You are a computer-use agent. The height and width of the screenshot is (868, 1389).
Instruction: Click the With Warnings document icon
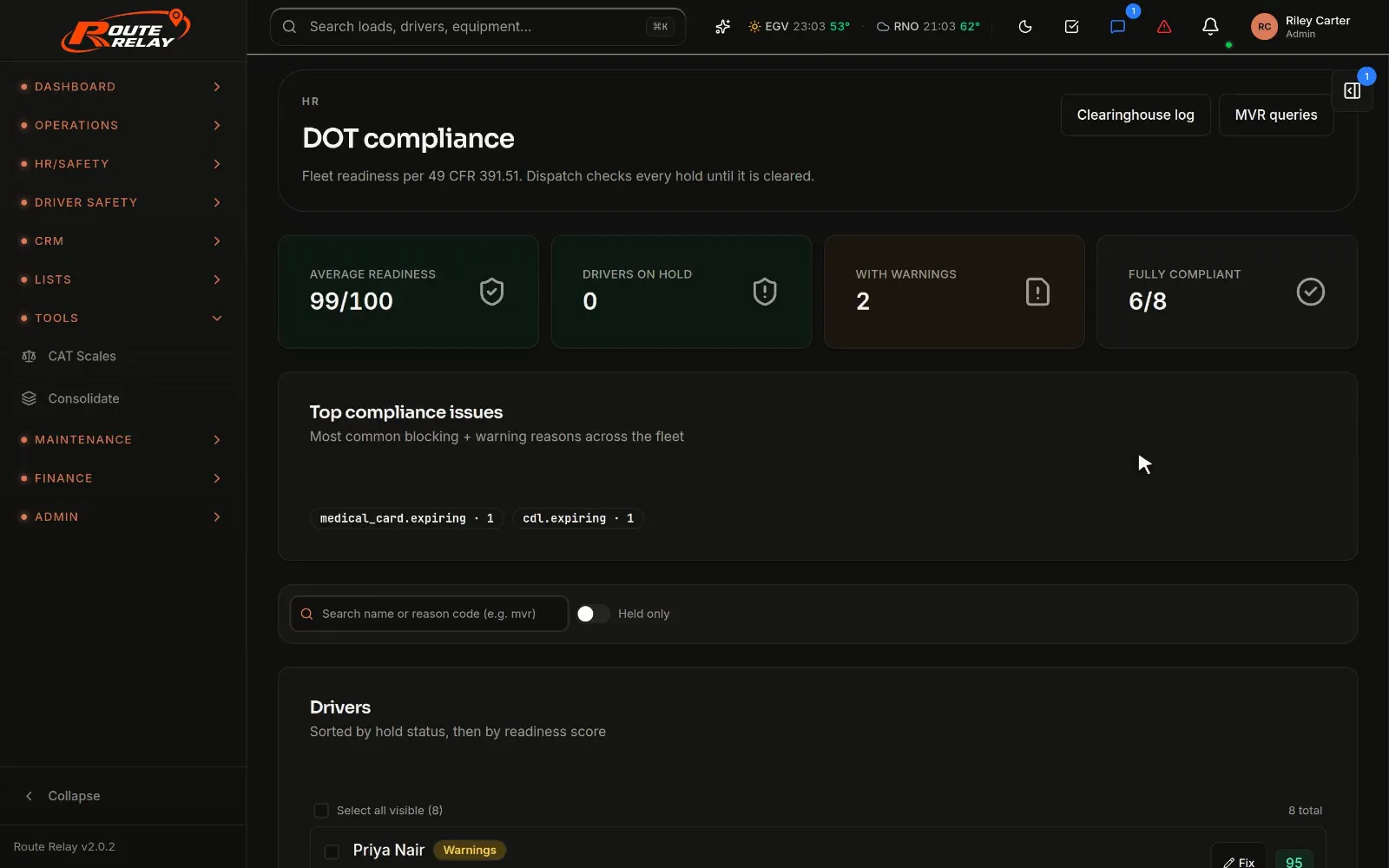[1037, 292]
